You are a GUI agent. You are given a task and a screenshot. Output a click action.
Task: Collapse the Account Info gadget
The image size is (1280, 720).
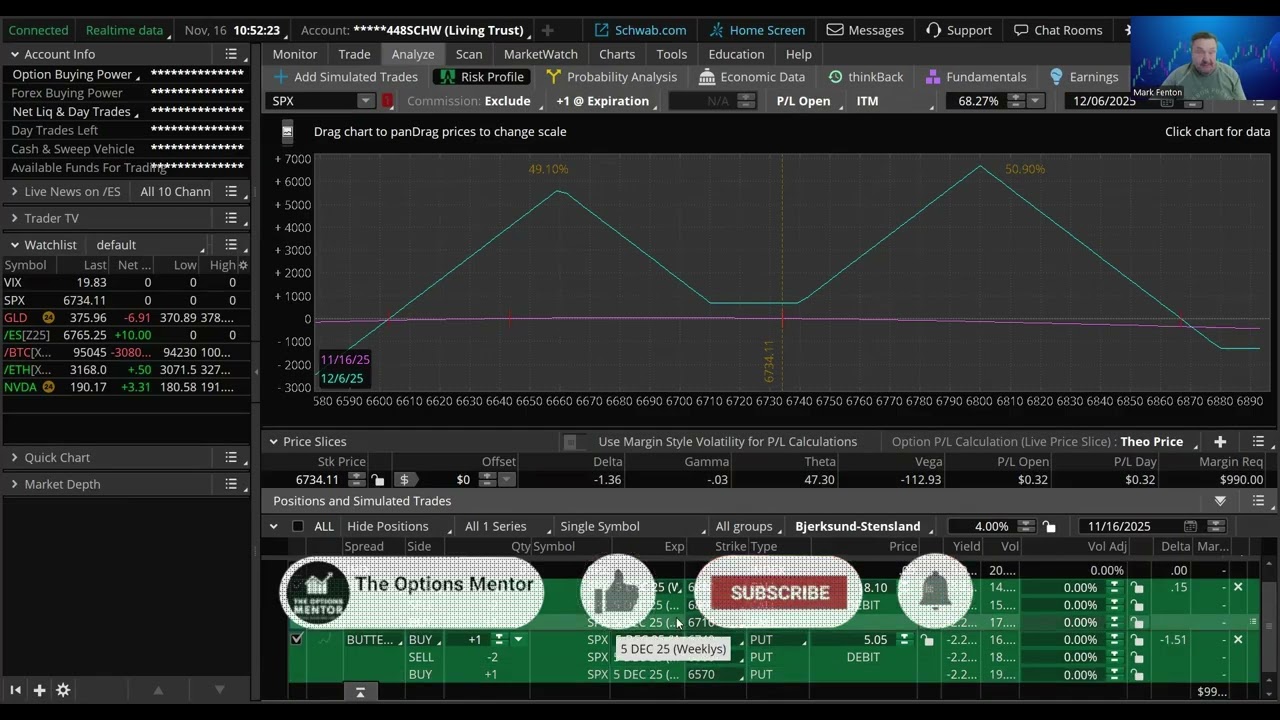[x=15, y=54]
